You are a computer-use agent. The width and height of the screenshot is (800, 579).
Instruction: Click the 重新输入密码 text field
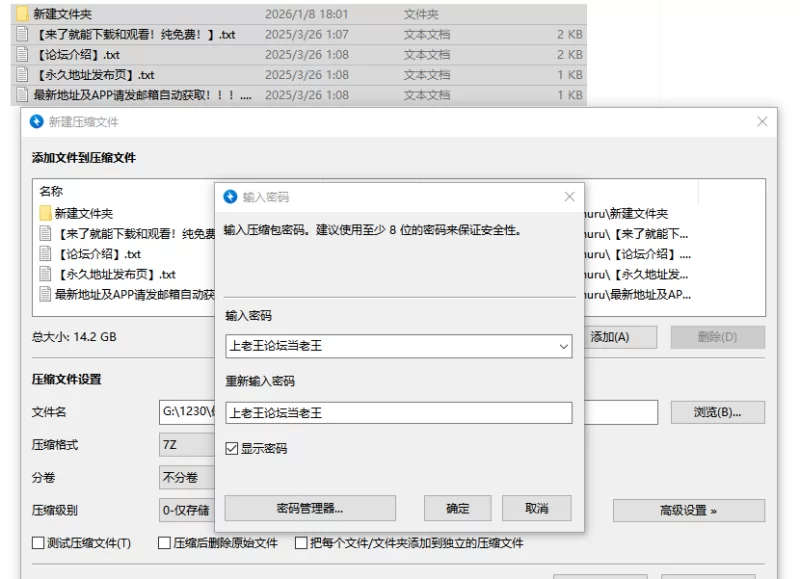point(398,412)
